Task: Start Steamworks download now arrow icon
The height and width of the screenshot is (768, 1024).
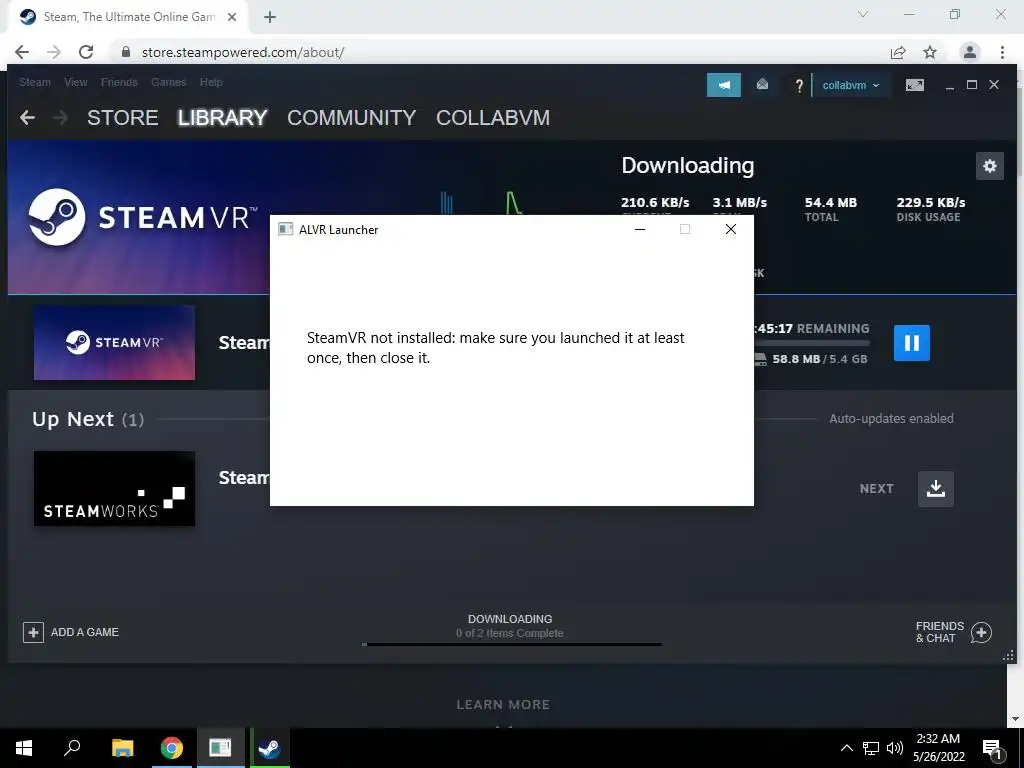Action: [x=935, y=488]
